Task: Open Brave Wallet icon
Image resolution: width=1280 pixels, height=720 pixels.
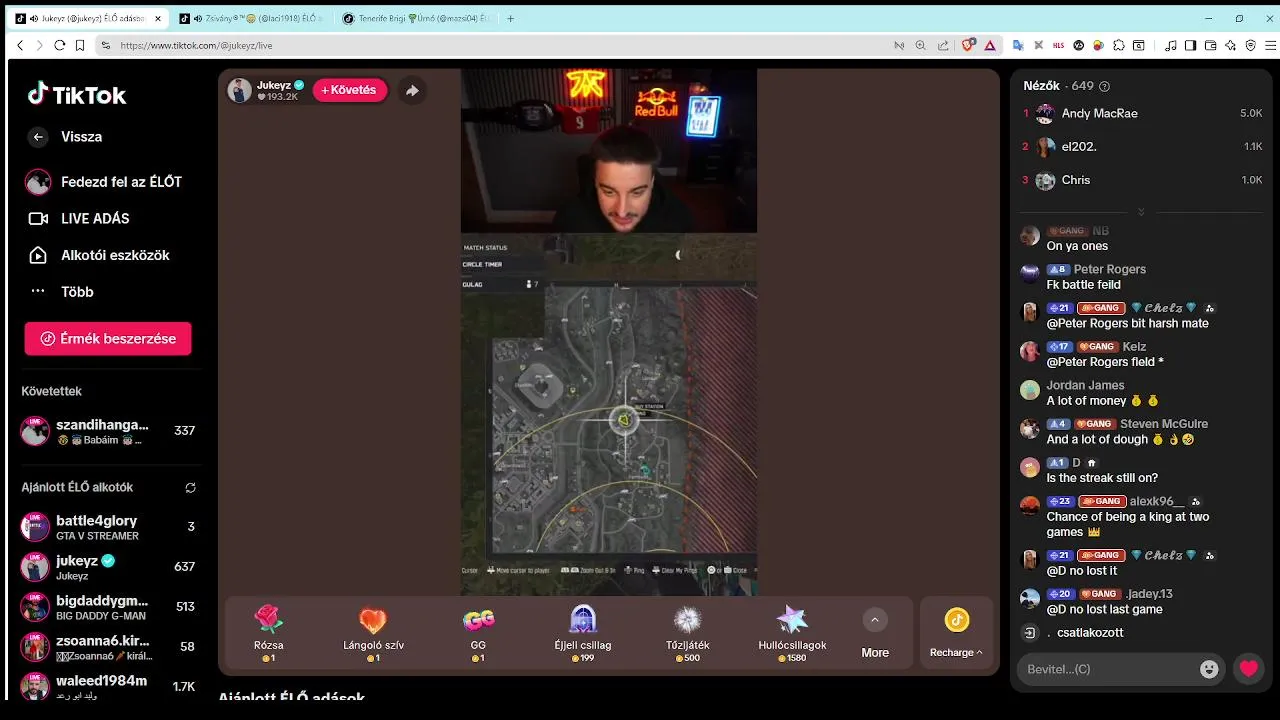Action: coord(1210,45)
